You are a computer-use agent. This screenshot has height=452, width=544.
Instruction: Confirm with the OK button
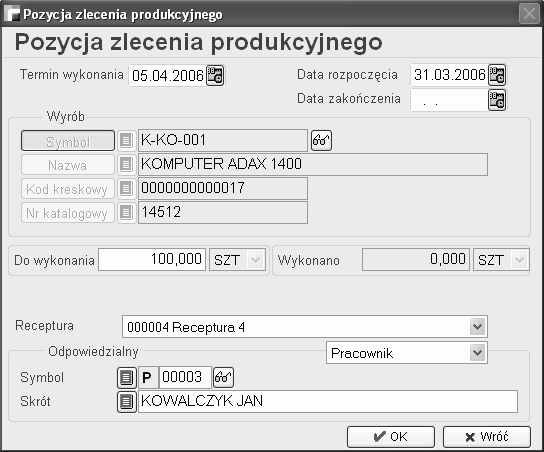pos(391,437)
